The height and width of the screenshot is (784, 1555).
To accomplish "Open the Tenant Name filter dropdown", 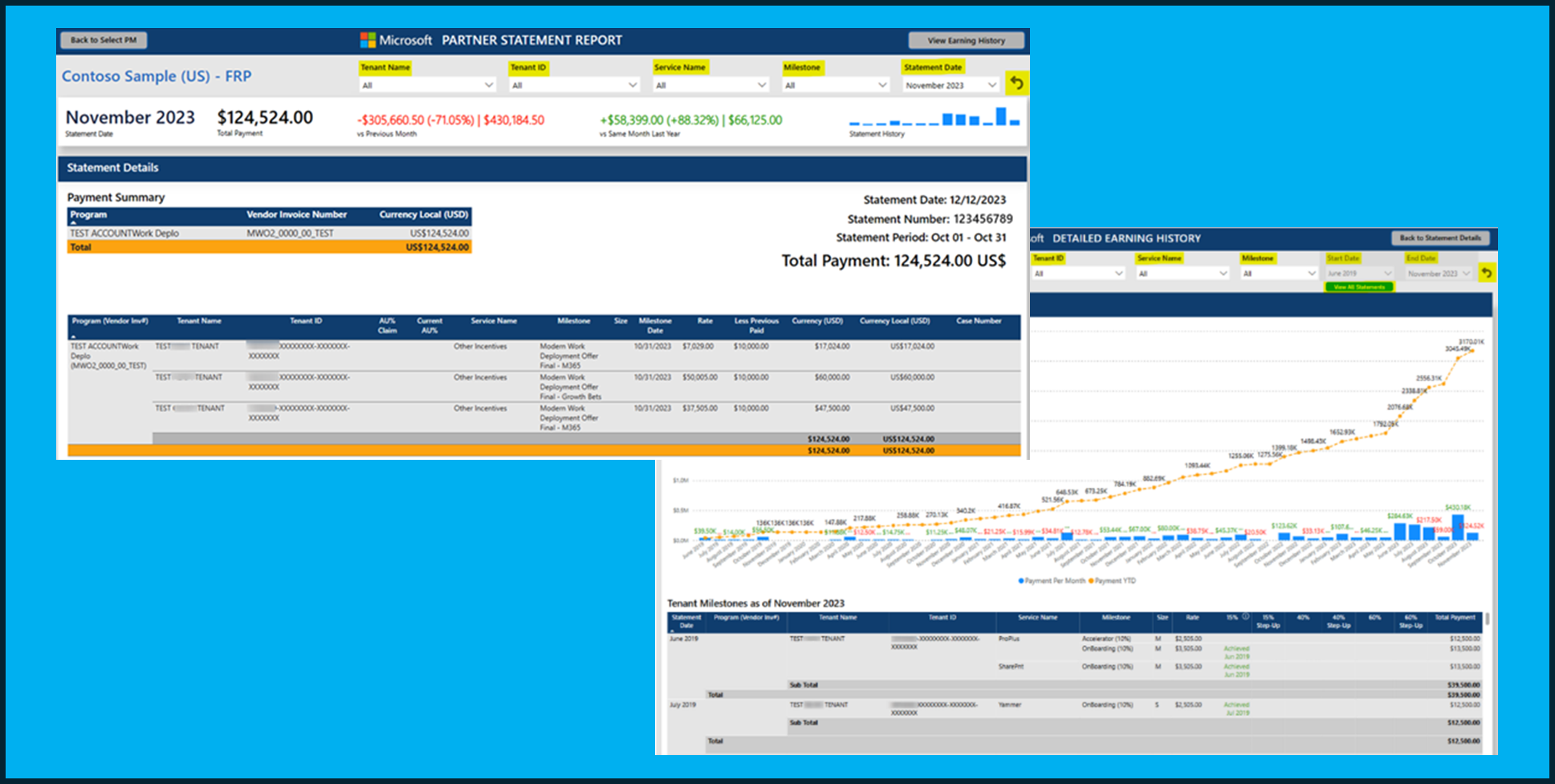I will coord(427,84).
